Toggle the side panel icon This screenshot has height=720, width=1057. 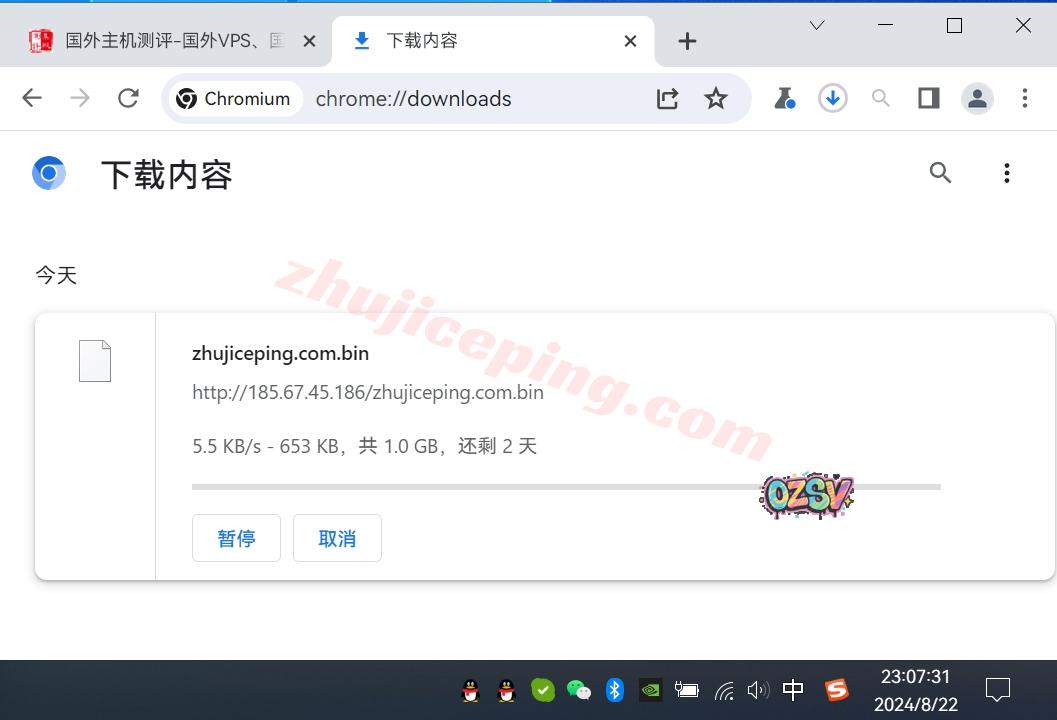click(929, 98)
